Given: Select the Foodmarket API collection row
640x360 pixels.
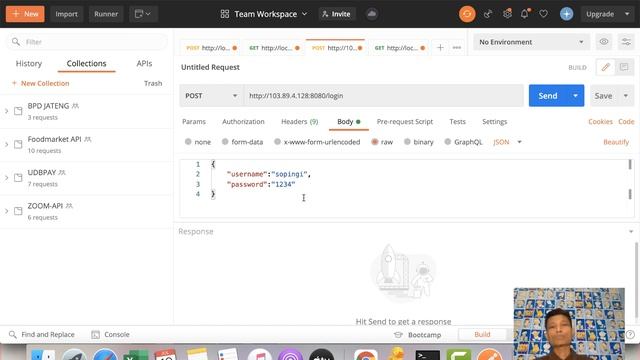Looking at the screenshot, I should point(87,144).
